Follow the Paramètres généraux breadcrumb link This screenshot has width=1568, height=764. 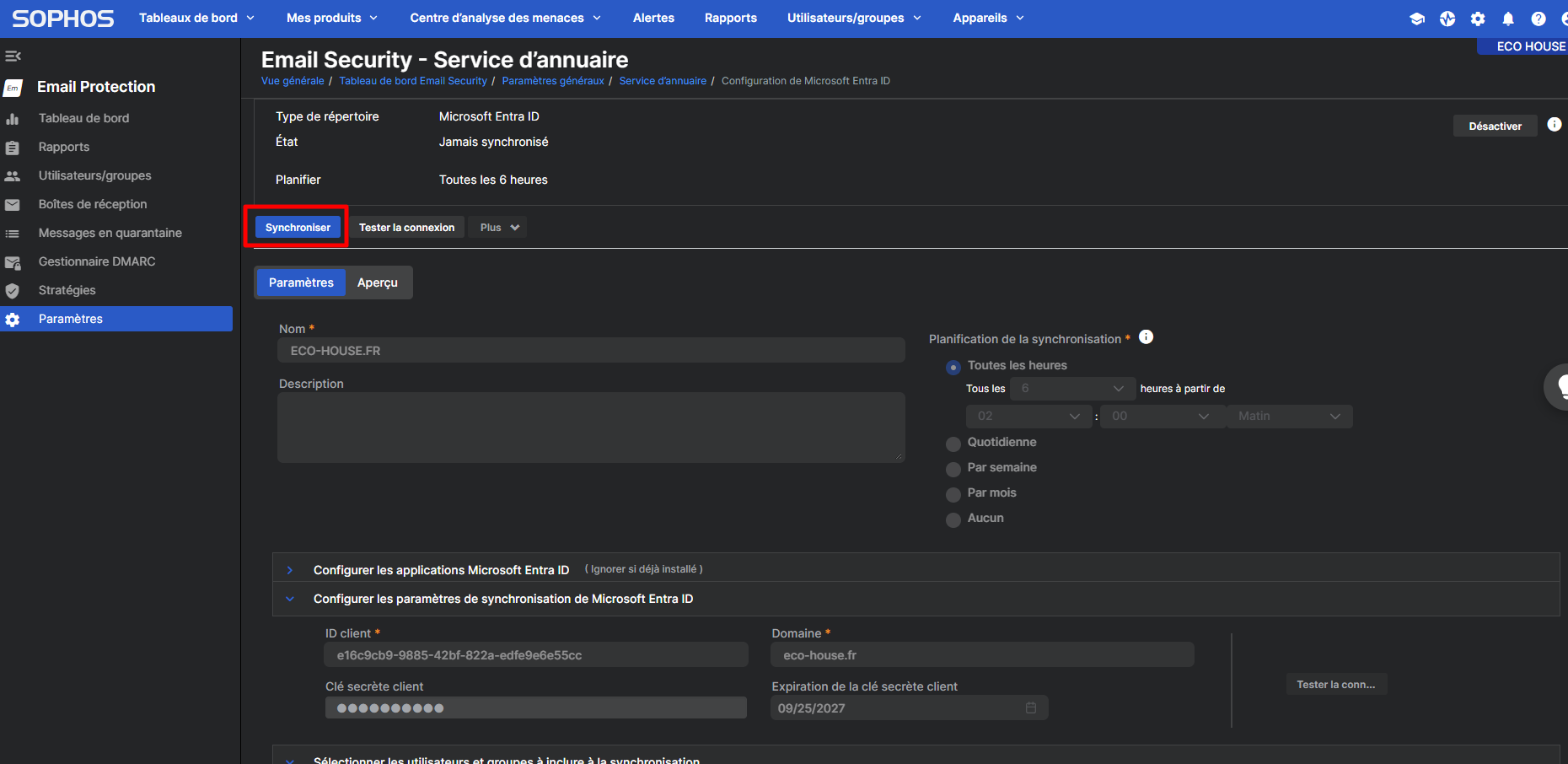553,81
